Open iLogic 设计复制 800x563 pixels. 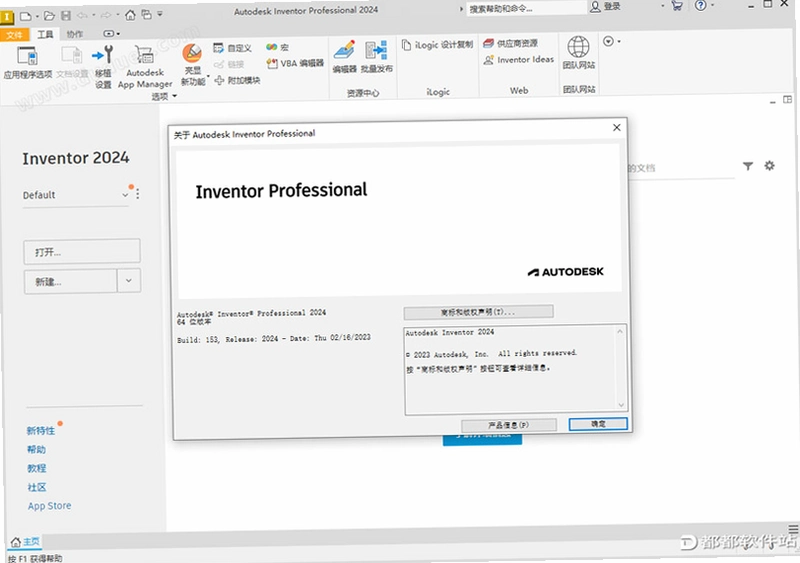(437, 45)
